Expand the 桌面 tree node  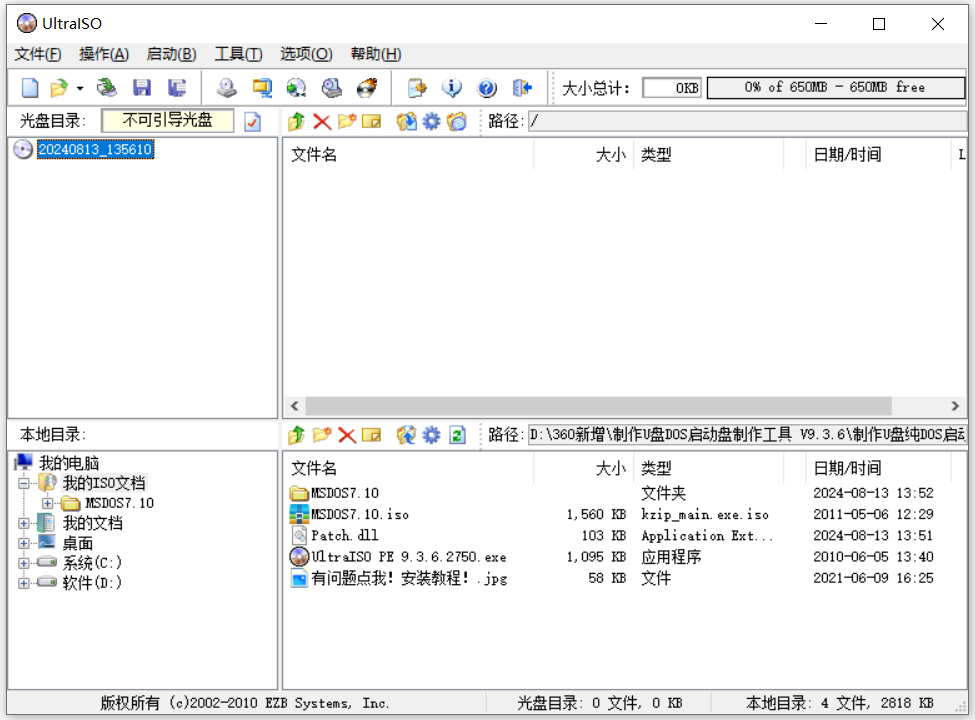click(24, 543)
